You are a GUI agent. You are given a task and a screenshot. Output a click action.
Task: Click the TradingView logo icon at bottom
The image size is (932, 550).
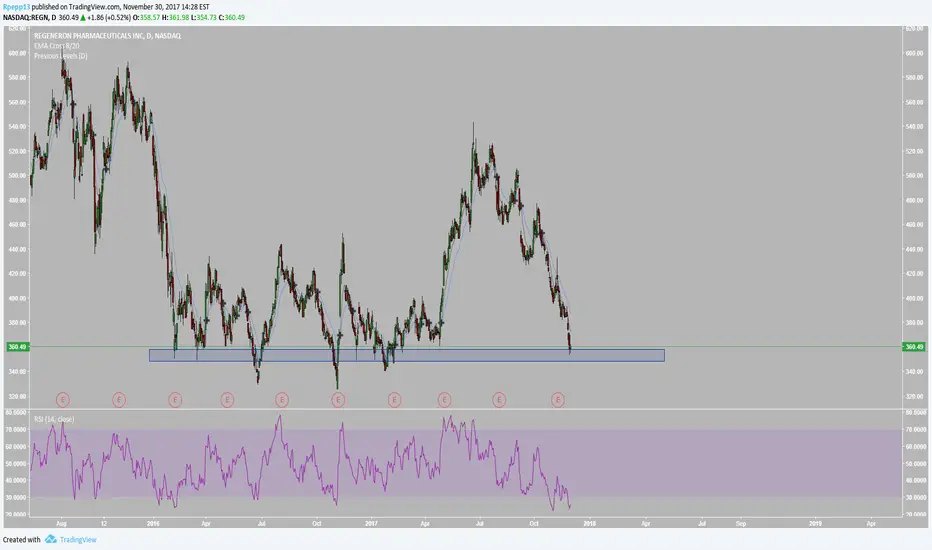click(x=51, y=539)
